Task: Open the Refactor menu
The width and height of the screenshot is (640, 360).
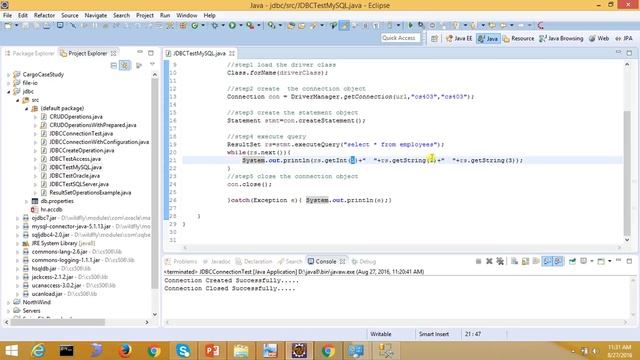Action: pos(44,15)
